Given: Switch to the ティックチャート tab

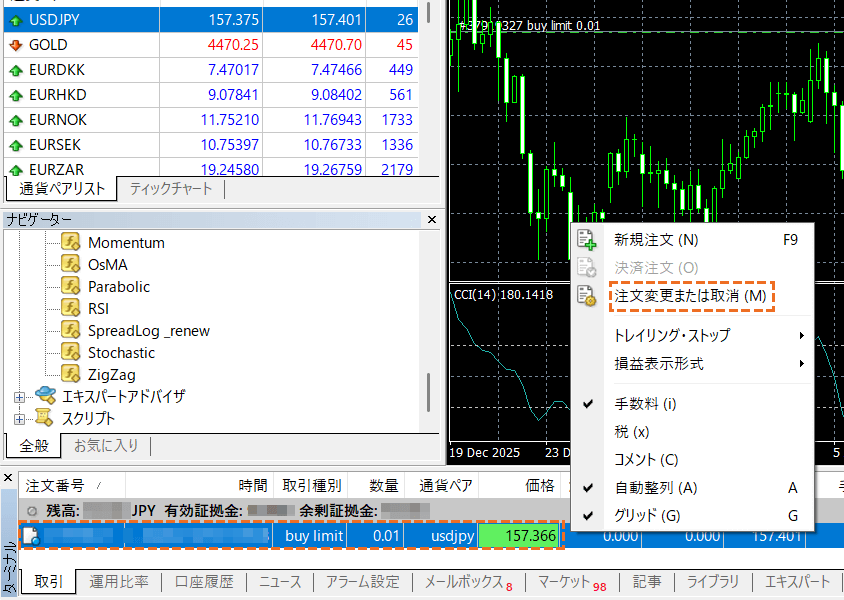Looking at the screenshot, I should point(170,189).
